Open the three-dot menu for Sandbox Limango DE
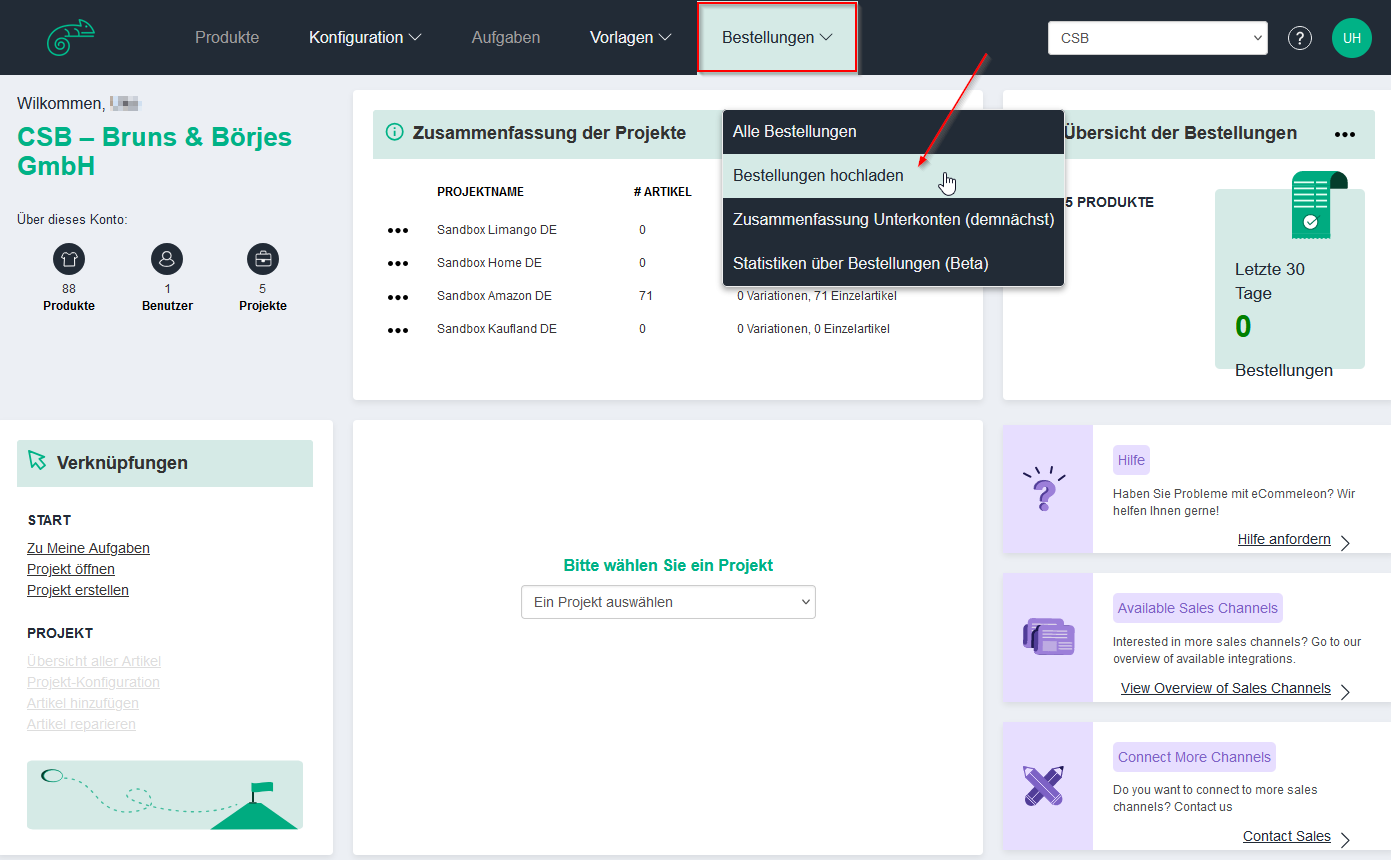Viewport: 1391px width, 860px height. (x=398, y=231)
